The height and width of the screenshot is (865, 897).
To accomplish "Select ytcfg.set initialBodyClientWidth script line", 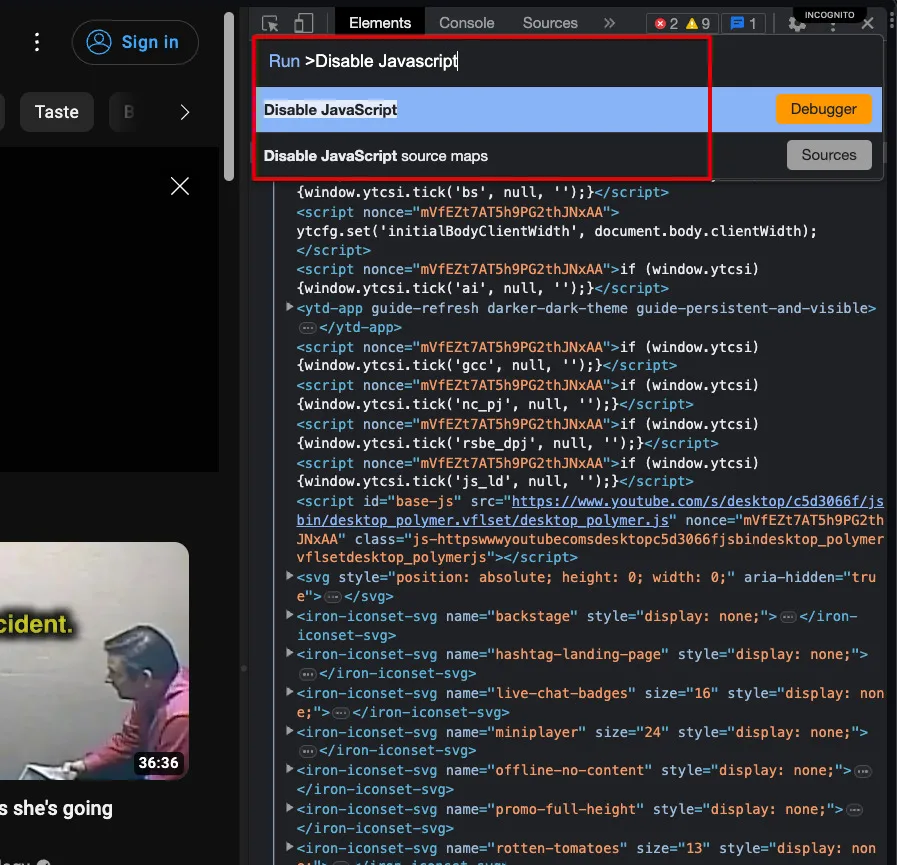I will click(557, 231).
